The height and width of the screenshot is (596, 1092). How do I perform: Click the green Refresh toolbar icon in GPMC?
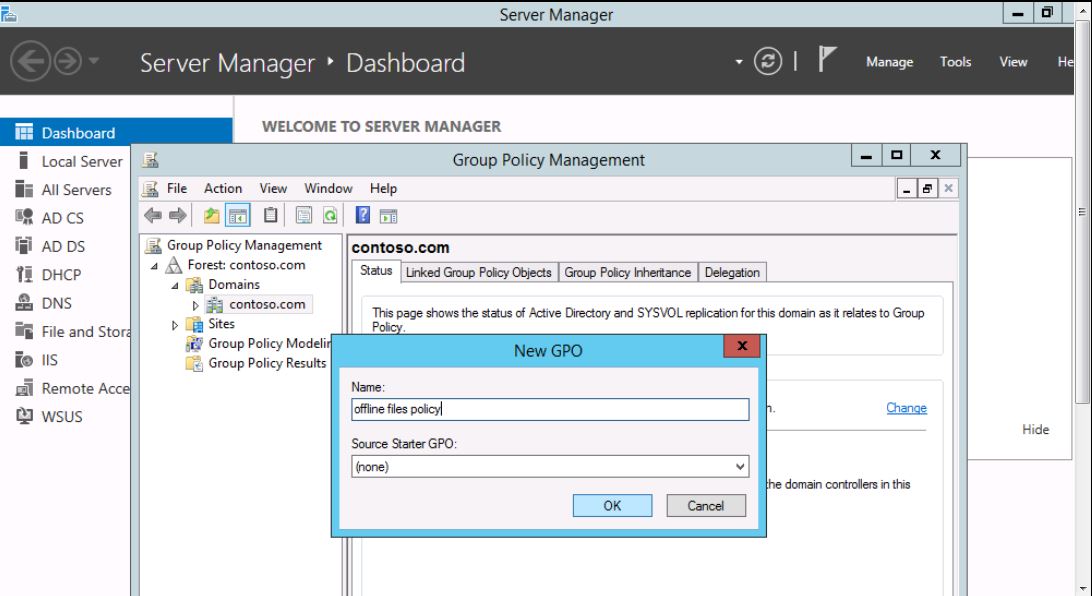click(x=330, y=216)
